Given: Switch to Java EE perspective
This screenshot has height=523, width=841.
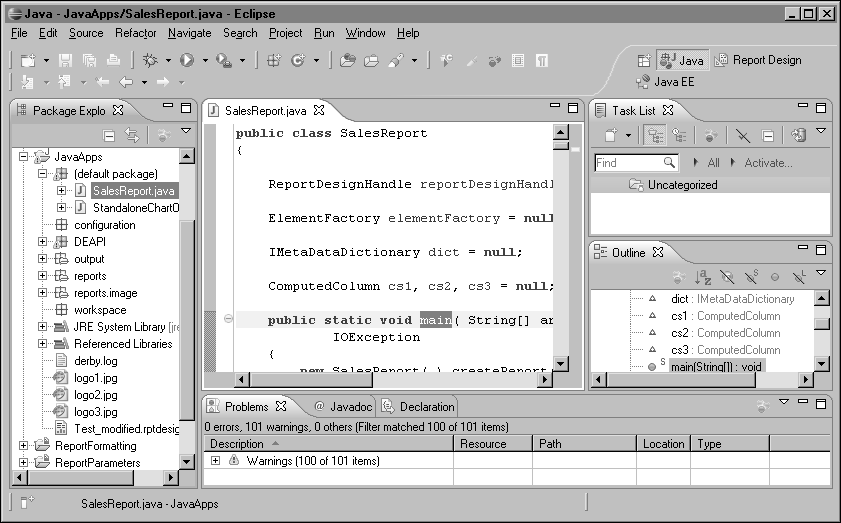Looking at the screenshot, I should click(665, 82).
